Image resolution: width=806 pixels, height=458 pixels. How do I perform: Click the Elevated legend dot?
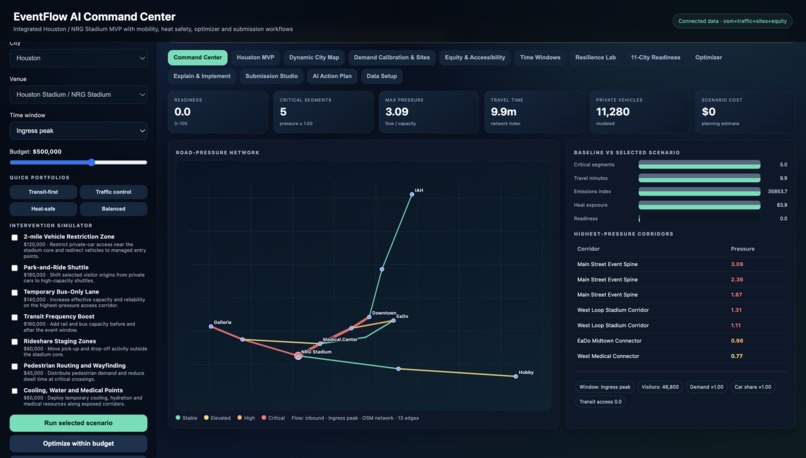[206, 418]
